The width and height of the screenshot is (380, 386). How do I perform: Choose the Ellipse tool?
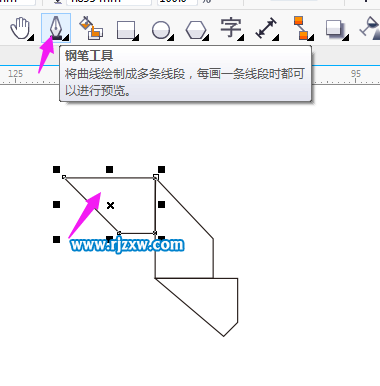point(162,30)
